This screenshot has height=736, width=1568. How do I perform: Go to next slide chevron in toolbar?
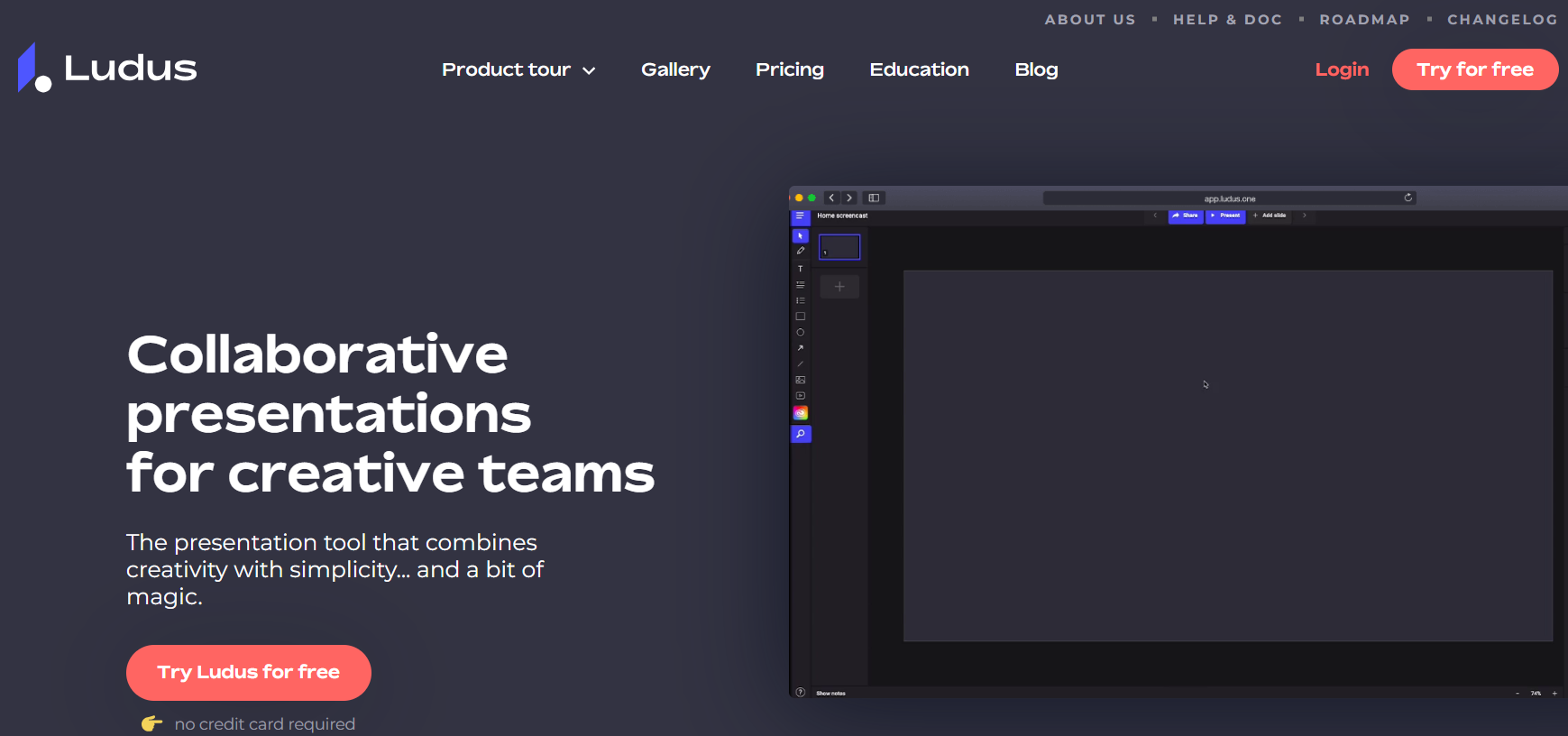click(1304, 216)
